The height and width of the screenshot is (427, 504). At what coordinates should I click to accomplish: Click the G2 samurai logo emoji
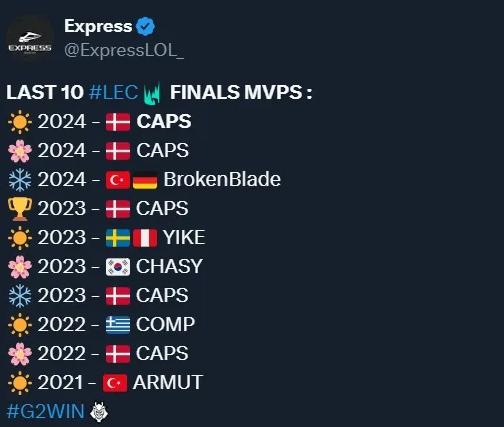99,412
